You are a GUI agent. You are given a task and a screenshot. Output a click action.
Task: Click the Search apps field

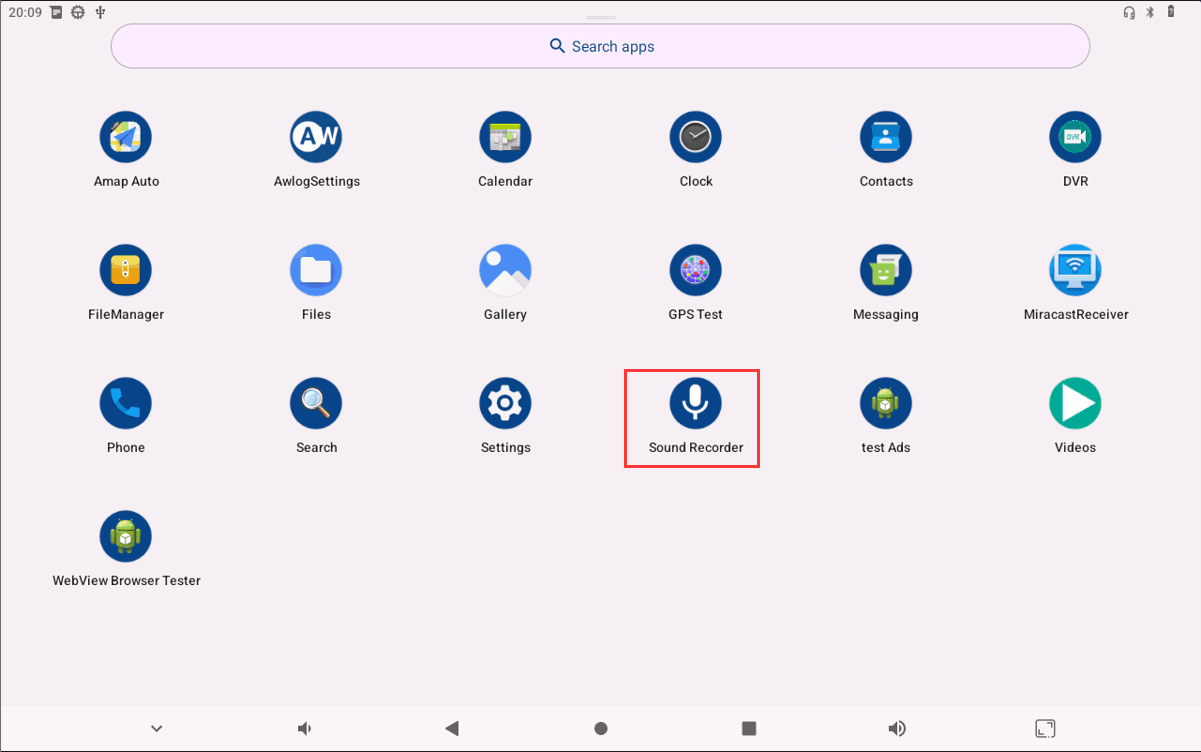pyautogui.click(x=600, y=46)
